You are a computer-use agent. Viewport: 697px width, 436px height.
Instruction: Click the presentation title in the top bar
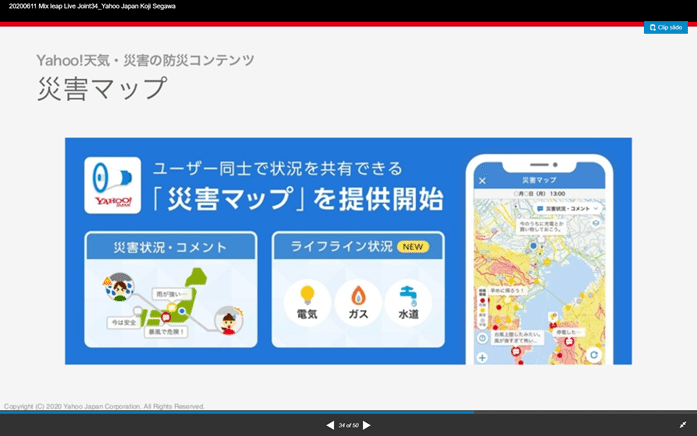coord(92,6)
